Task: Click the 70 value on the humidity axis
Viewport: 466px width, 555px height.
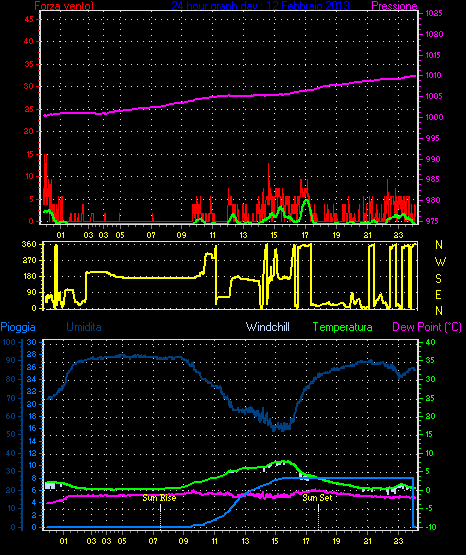Action: click(11, 398)
